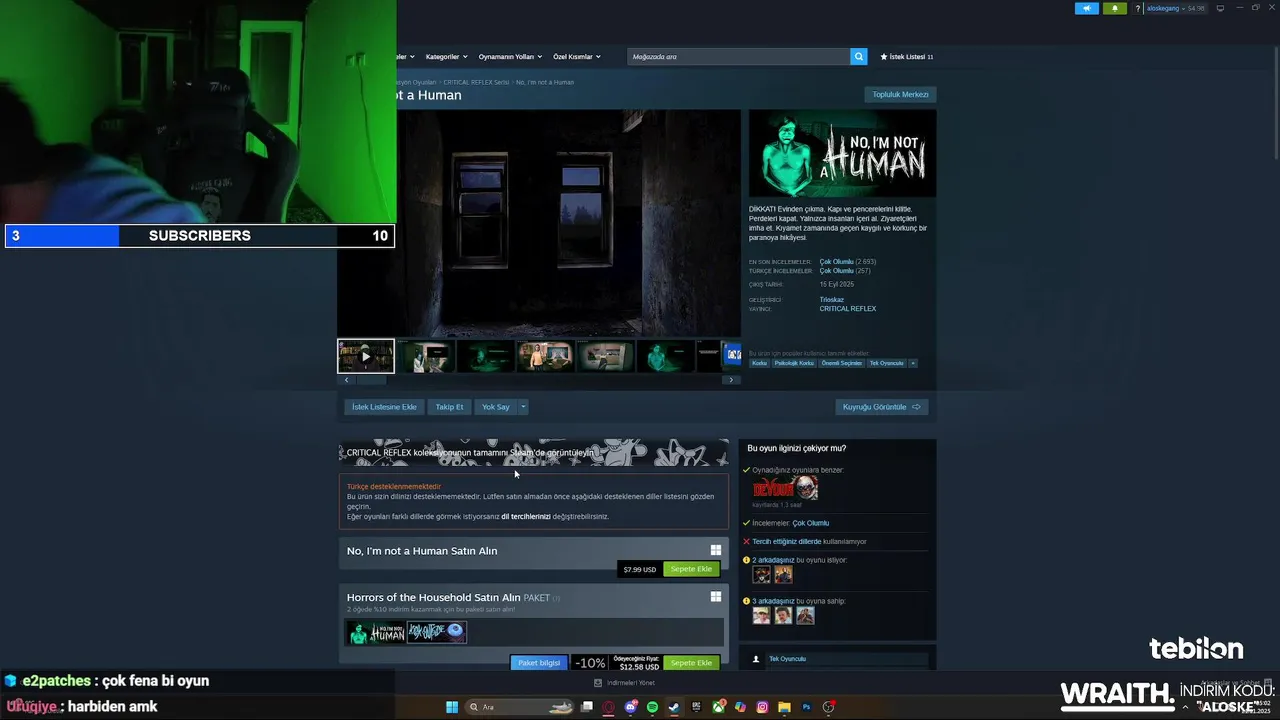1280x720 pixels.
Task: Click the taskbar Ara search box
Action: click(x=520, y=707)
